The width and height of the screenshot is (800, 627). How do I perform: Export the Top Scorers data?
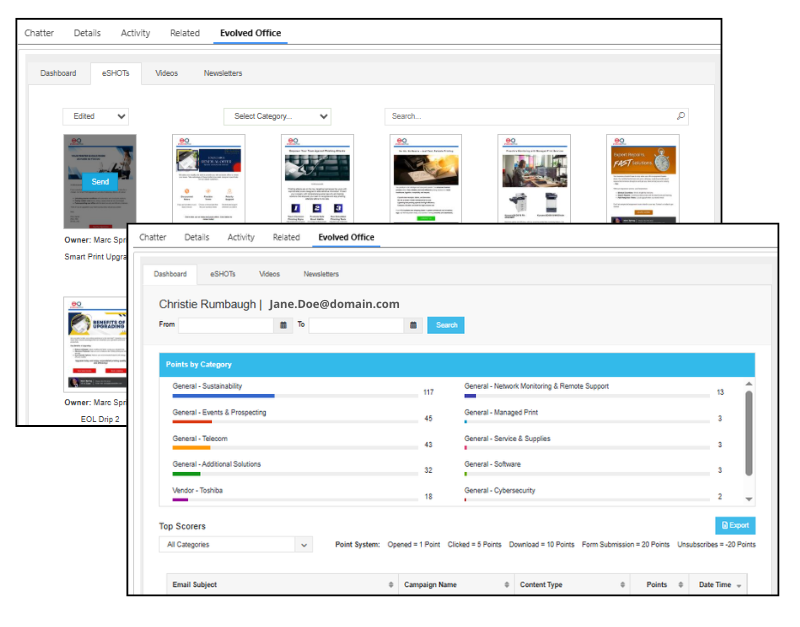735,525
